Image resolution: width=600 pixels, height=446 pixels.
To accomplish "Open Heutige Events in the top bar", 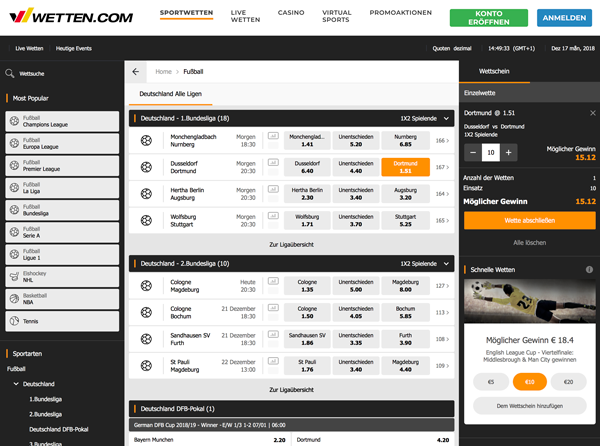I will coord(73,49).
